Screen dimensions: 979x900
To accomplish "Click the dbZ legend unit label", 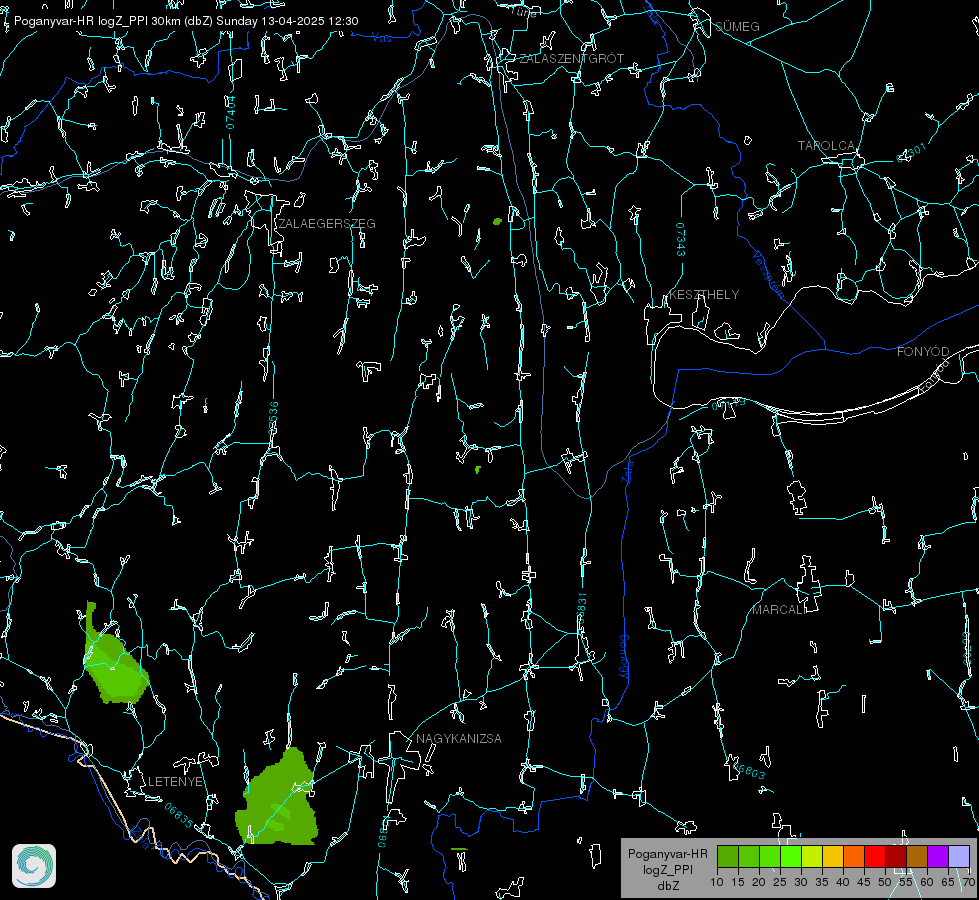I will [668, 886].
